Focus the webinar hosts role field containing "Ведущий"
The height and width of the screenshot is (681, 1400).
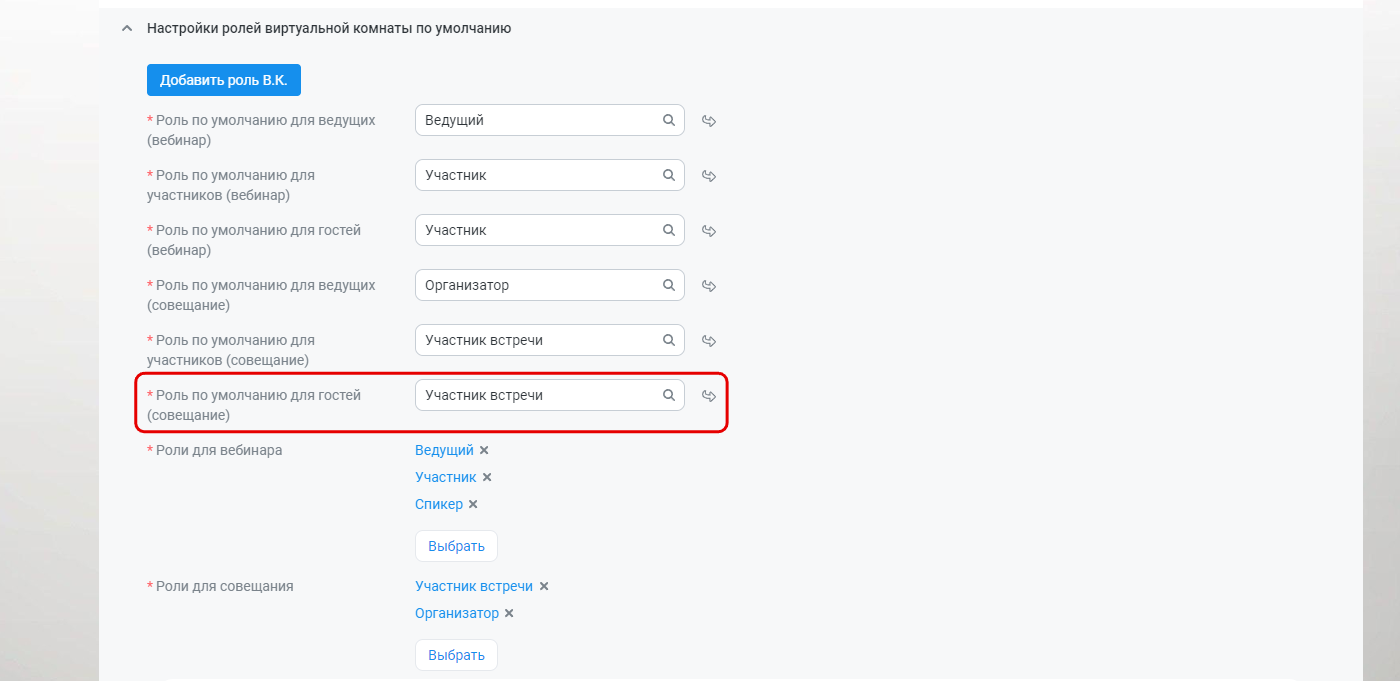pos(550,120)
